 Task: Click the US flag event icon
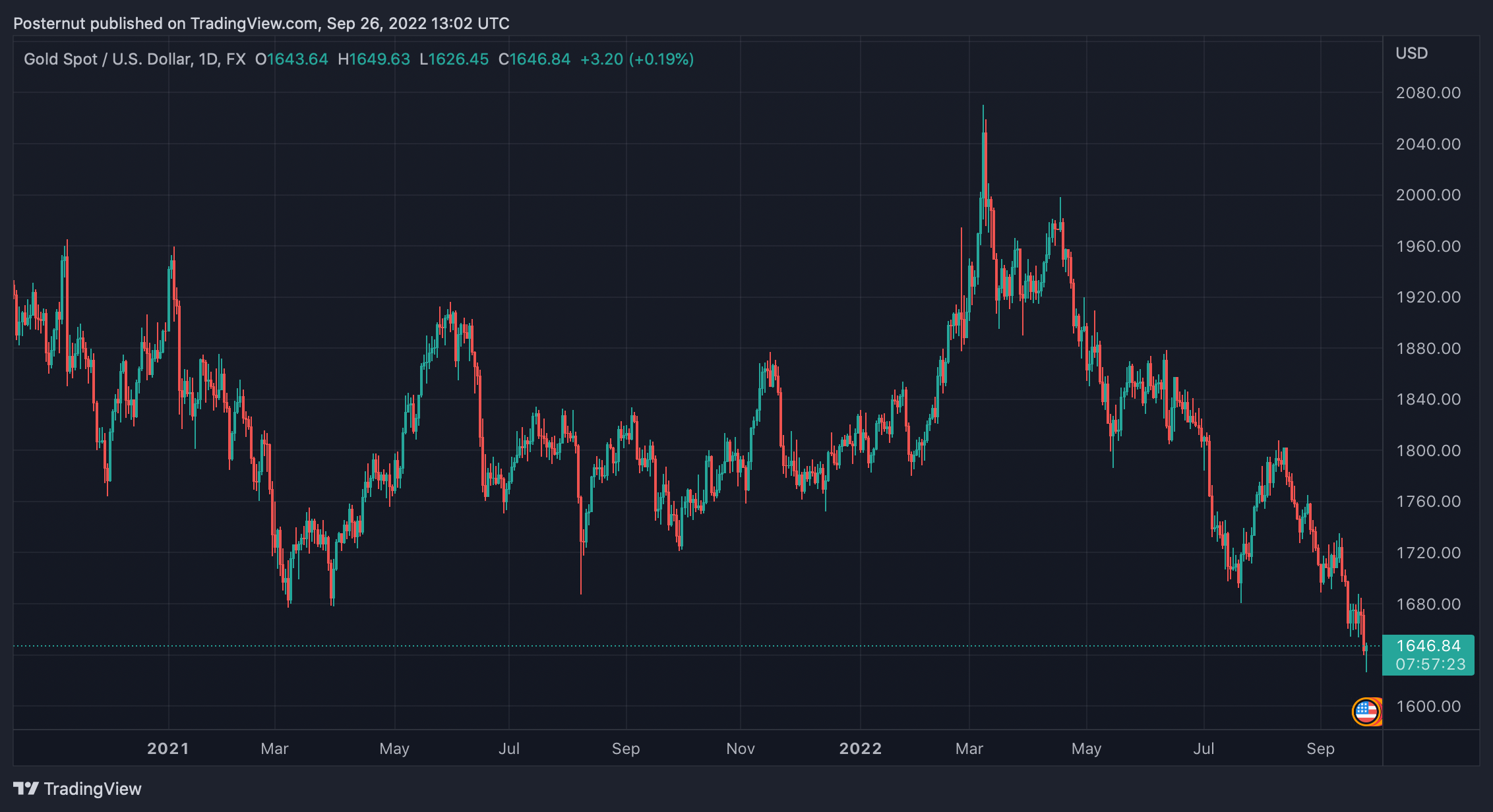point(1366,711)
